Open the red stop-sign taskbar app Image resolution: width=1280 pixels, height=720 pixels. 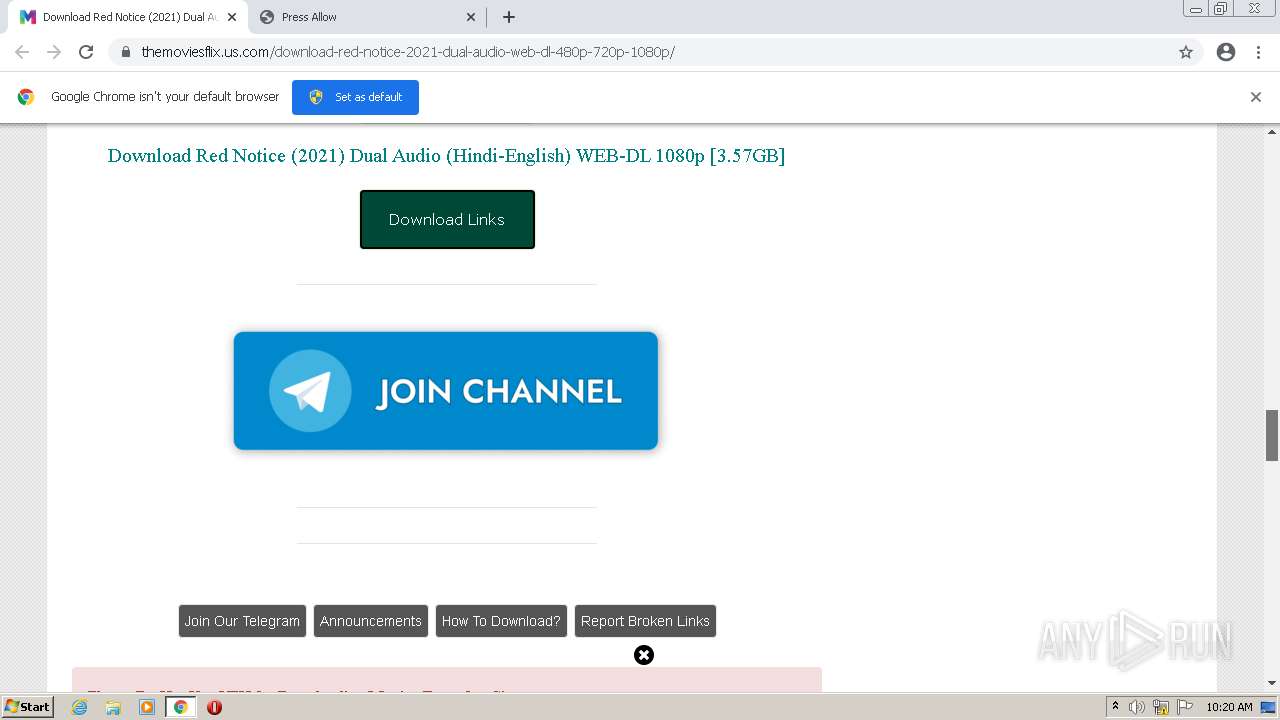pyautogui.click(x=214, y=707)
